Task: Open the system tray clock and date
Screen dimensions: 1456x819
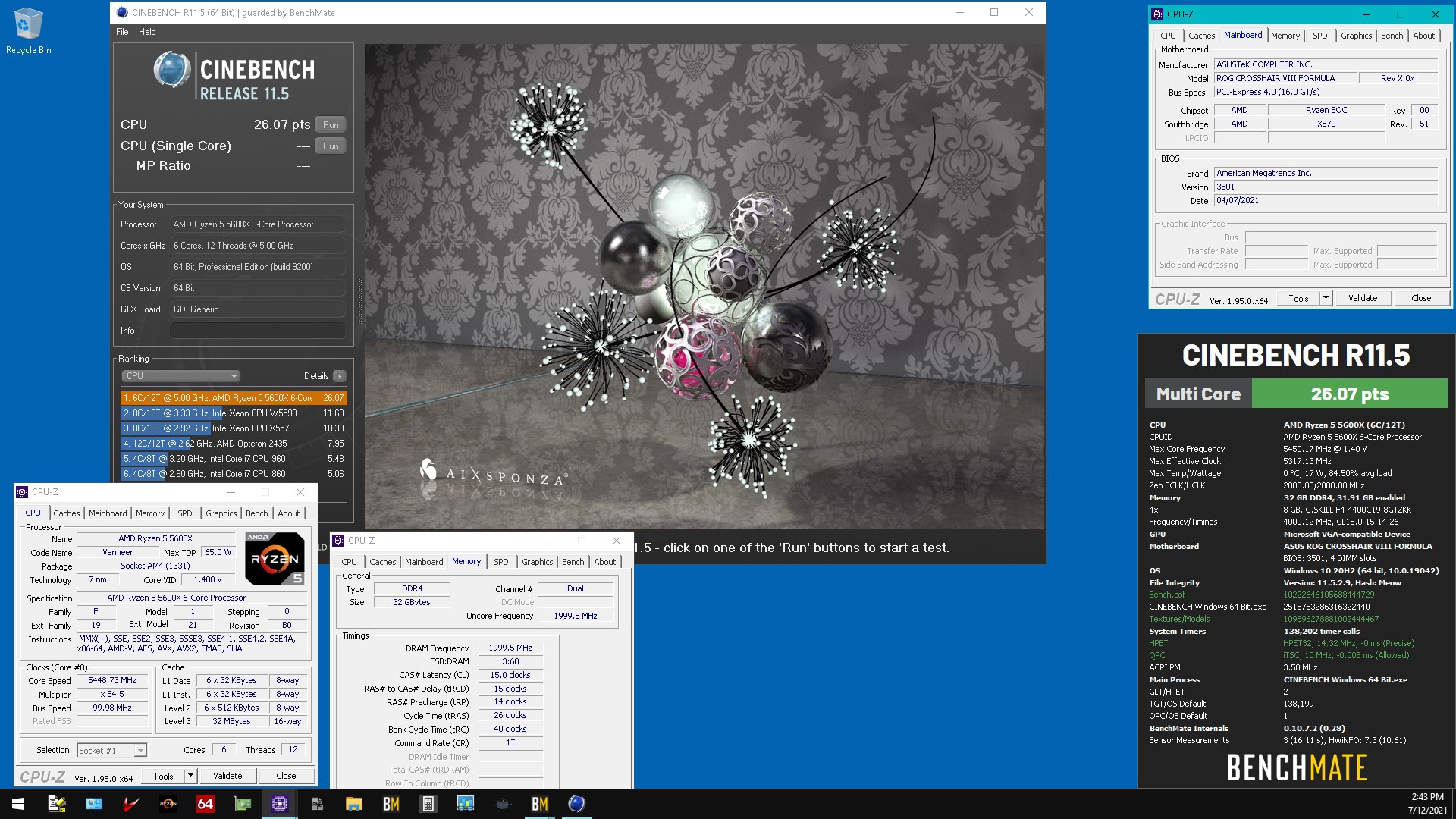Action: 1427,804
